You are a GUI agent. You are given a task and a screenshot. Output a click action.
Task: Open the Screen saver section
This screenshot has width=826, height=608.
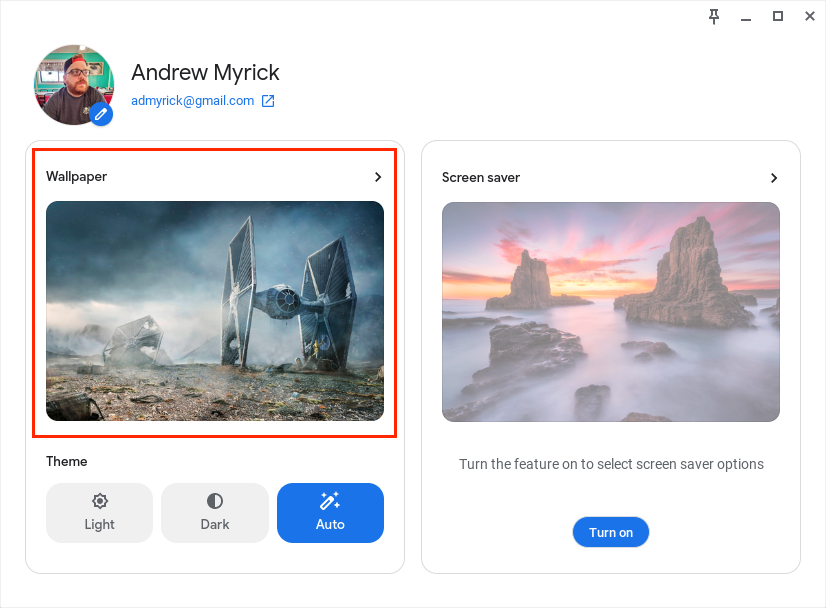(481, 177)
